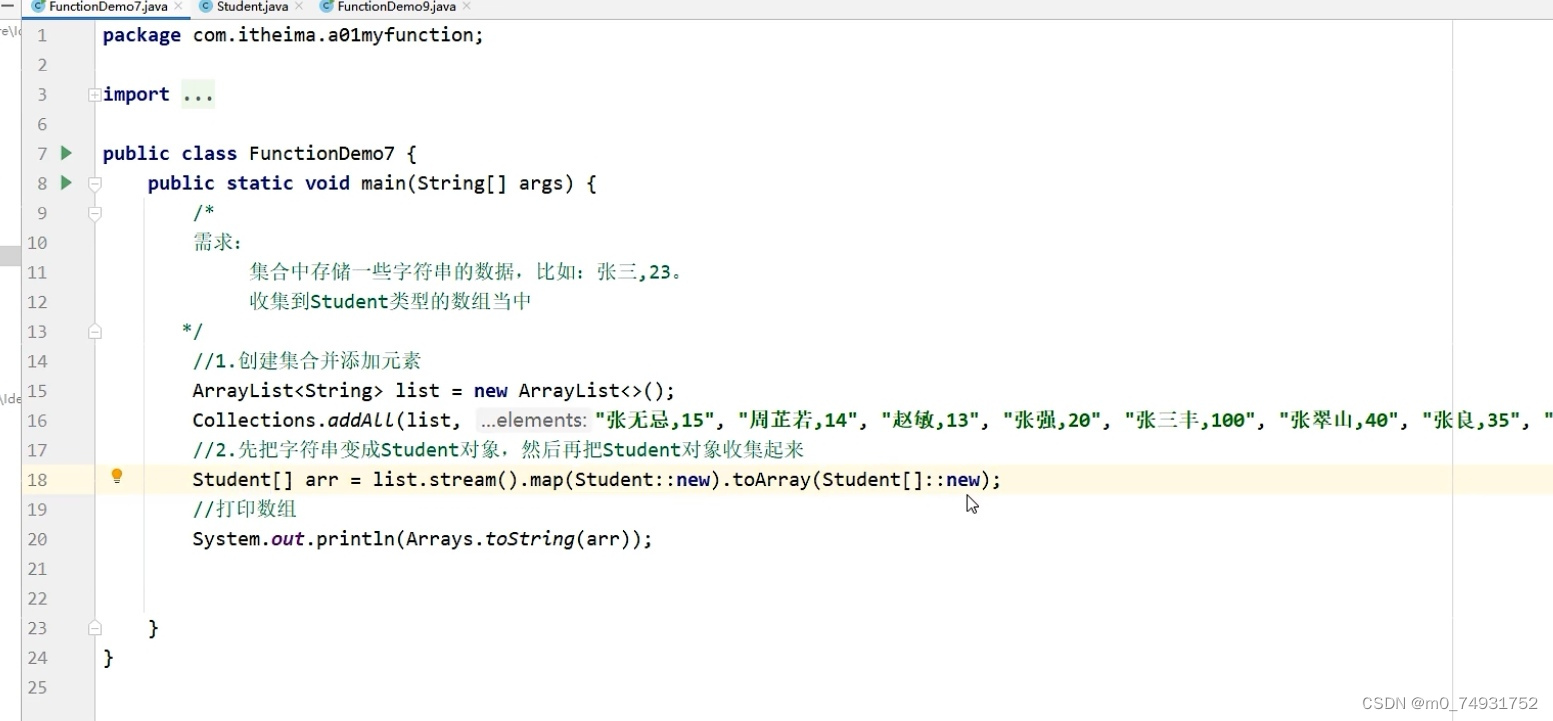Click 'Student::new' inside the map call

tap(643, 480)
